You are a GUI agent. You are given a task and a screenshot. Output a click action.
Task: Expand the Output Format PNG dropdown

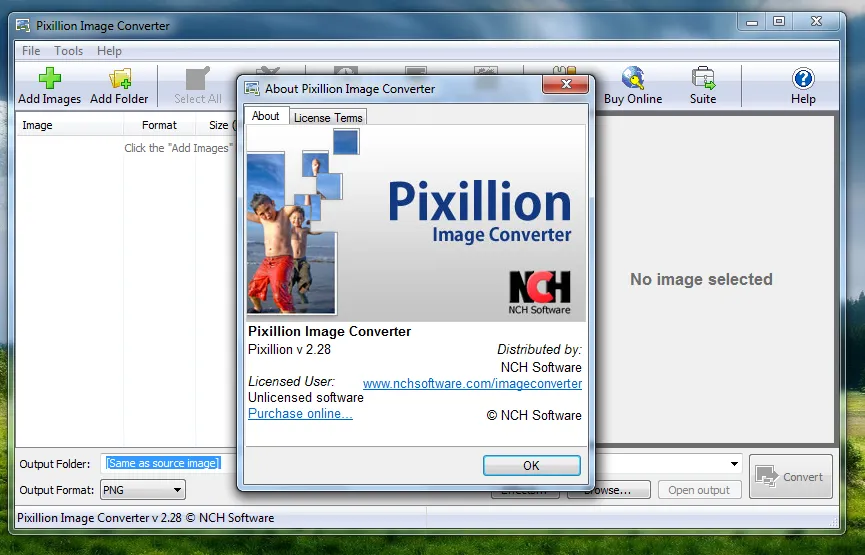click(x=177, y=490)
